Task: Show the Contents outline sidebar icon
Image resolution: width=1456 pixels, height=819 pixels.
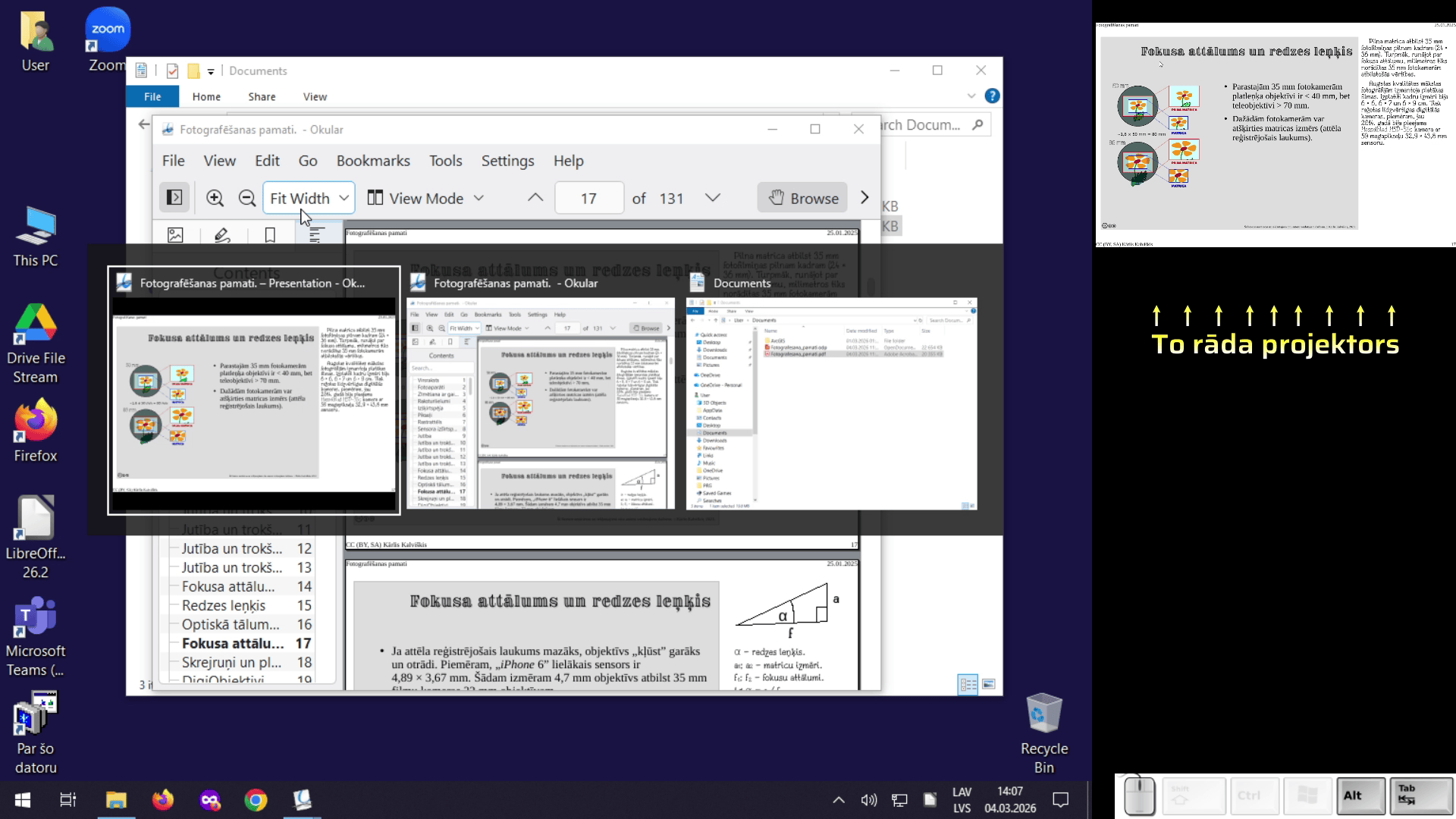Action: pyautogui.click(x=316, y=235)
